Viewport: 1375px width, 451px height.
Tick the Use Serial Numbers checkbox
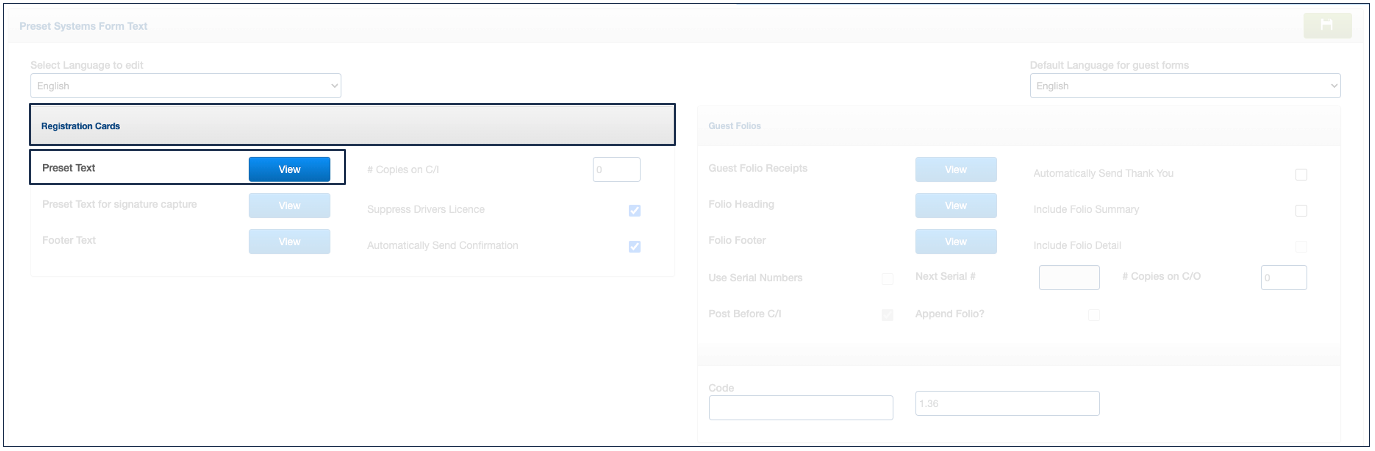tap(887, 279)
